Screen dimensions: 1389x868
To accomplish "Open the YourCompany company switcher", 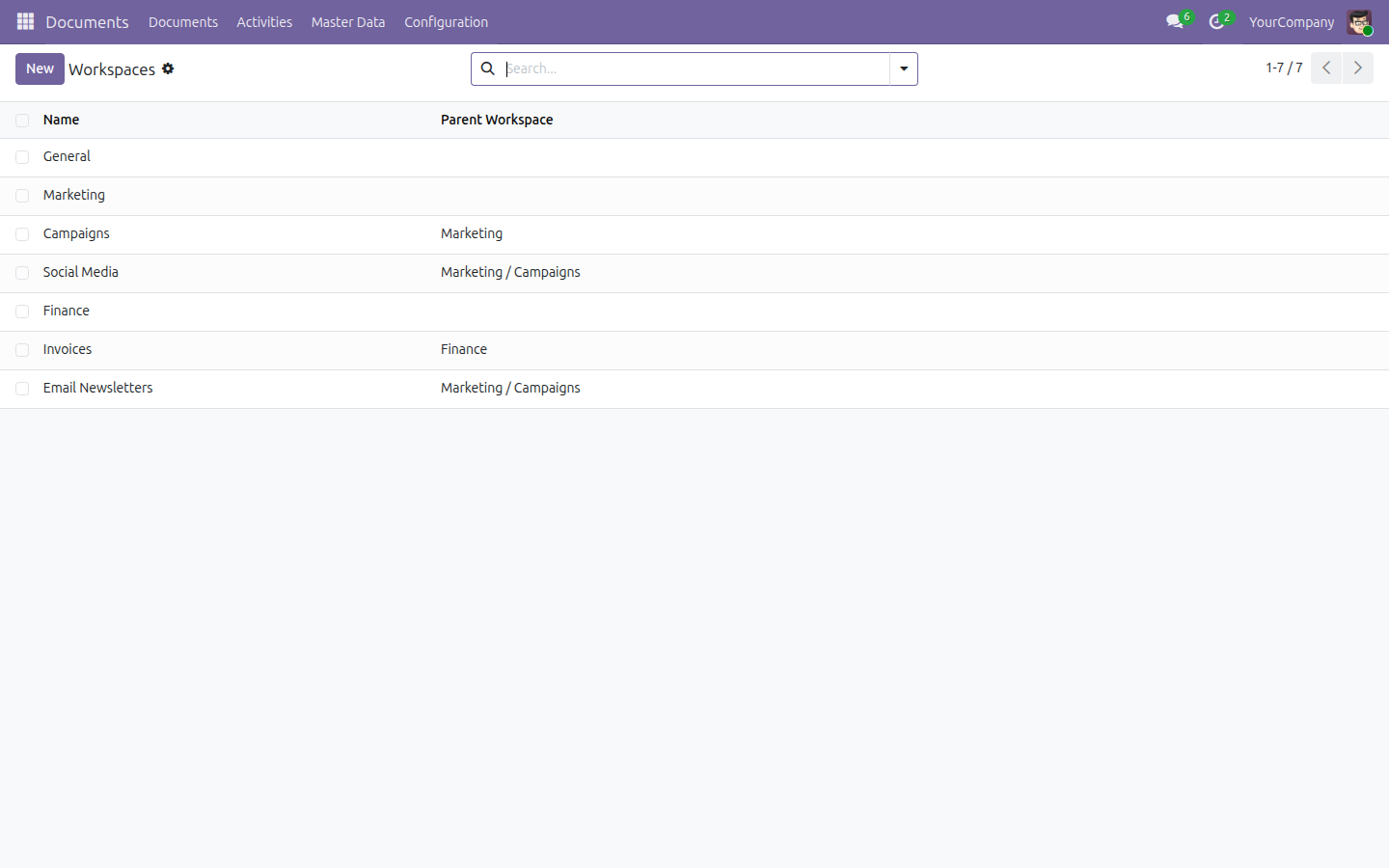I will point(1292,22).
